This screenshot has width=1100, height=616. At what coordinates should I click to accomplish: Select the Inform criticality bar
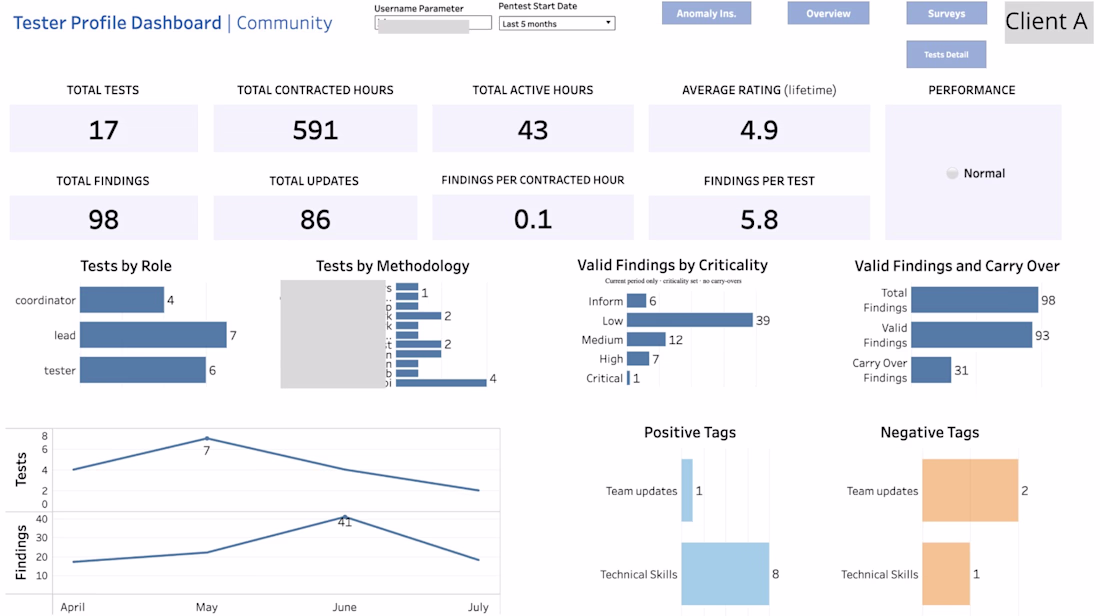[x=636, y=300]
